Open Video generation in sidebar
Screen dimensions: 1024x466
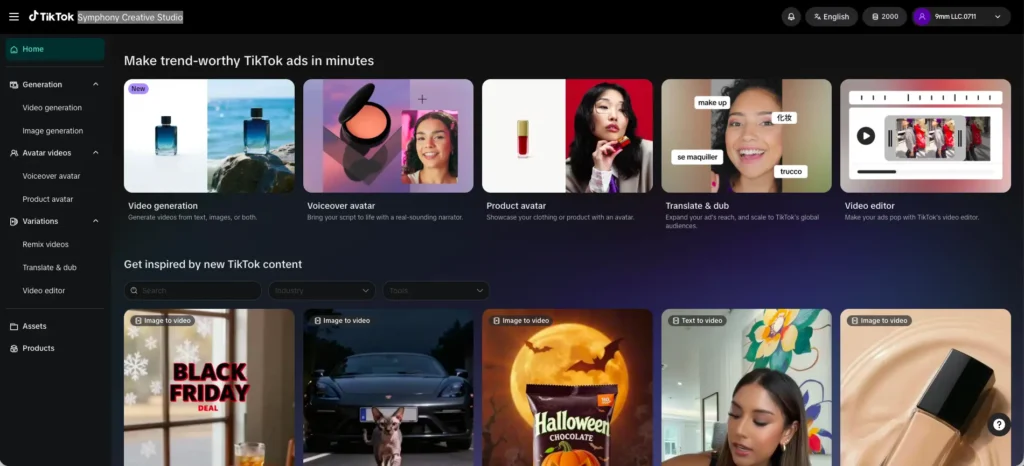pyautogui.click(x=52, y=108)
